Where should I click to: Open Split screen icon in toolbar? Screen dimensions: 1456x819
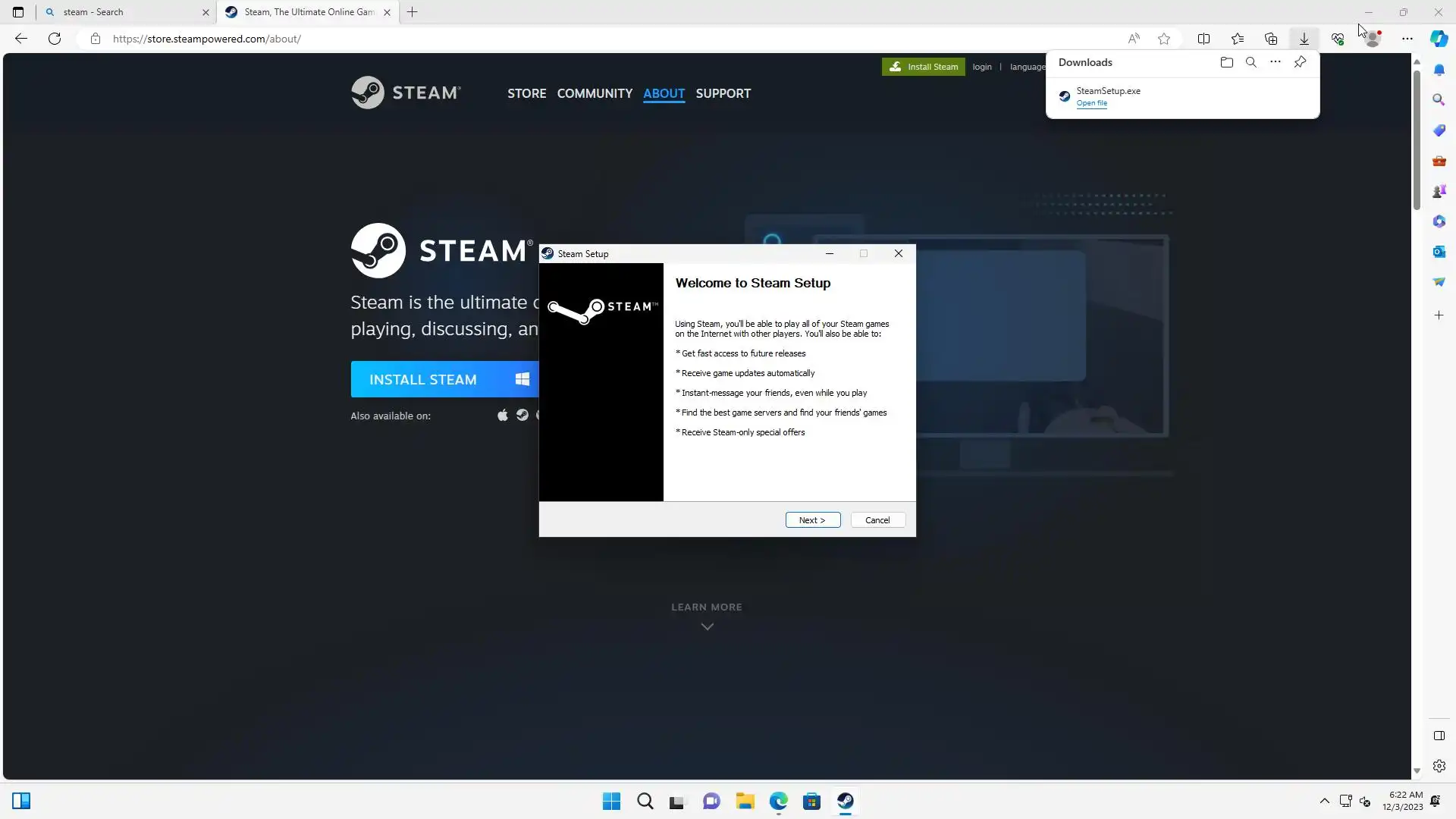1203,39
